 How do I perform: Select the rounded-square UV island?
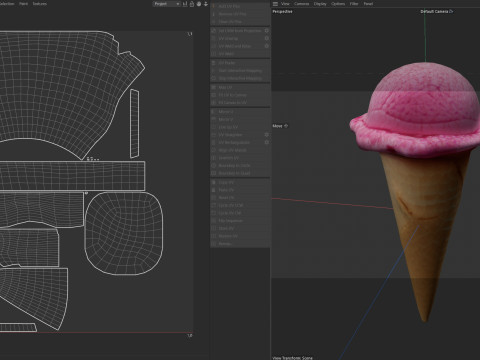(124, 233)
